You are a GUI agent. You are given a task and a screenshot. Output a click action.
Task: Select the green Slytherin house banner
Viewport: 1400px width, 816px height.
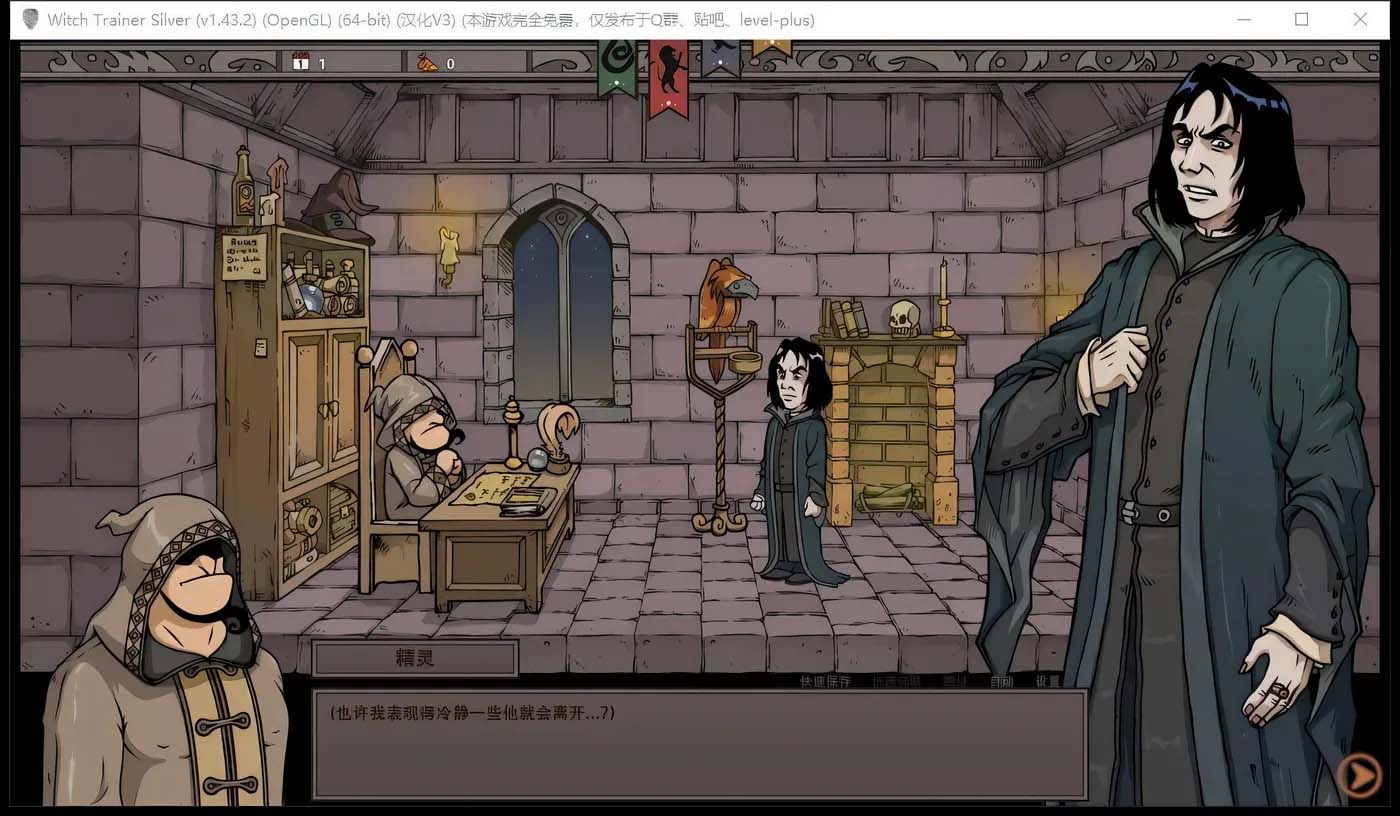click(x=617, y=66)
